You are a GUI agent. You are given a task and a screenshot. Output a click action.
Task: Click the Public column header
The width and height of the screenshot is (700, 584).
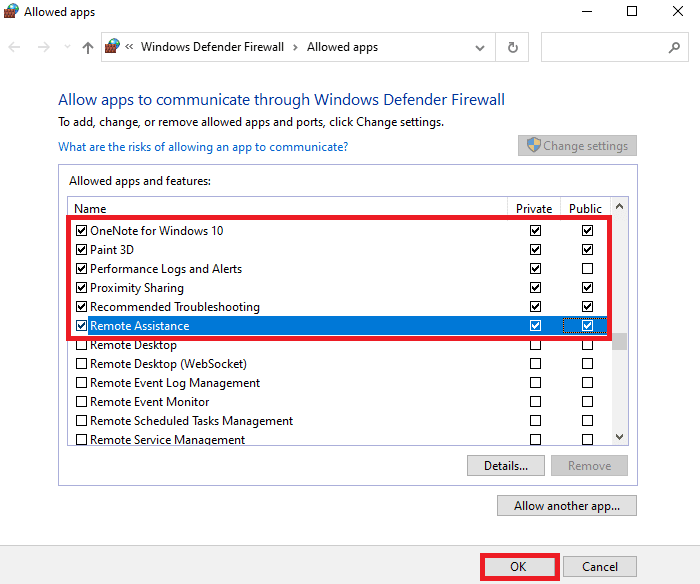(585, 209)
